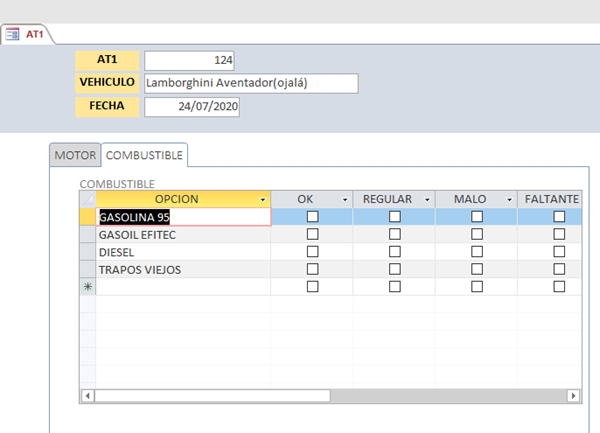600x433 pixels.
Task: Click the horizontal scrollbar's left arrow
Action: point(87,395)
